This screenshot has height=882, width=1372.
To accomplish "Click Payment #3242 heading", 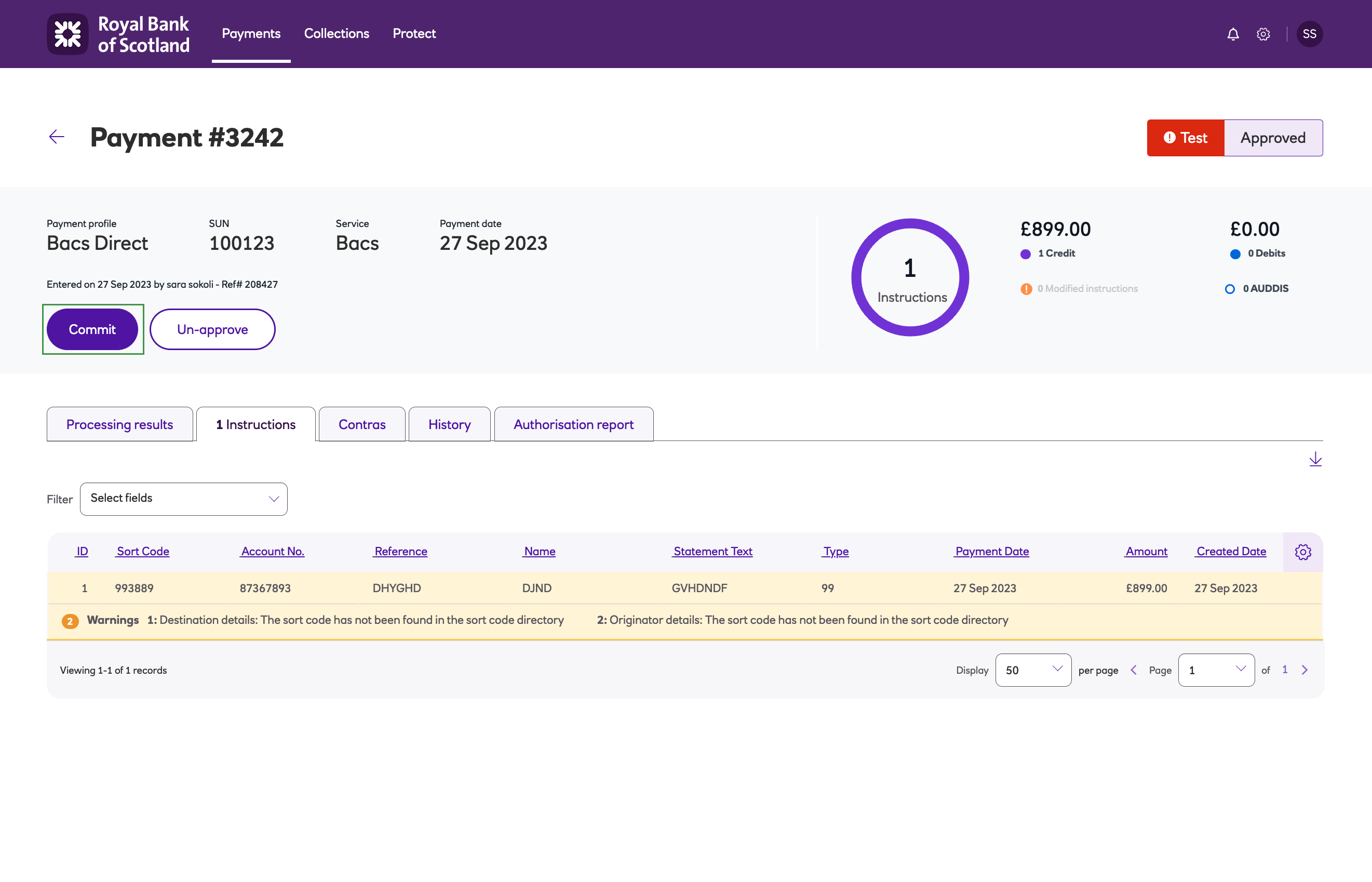I will tap(186, 138).
